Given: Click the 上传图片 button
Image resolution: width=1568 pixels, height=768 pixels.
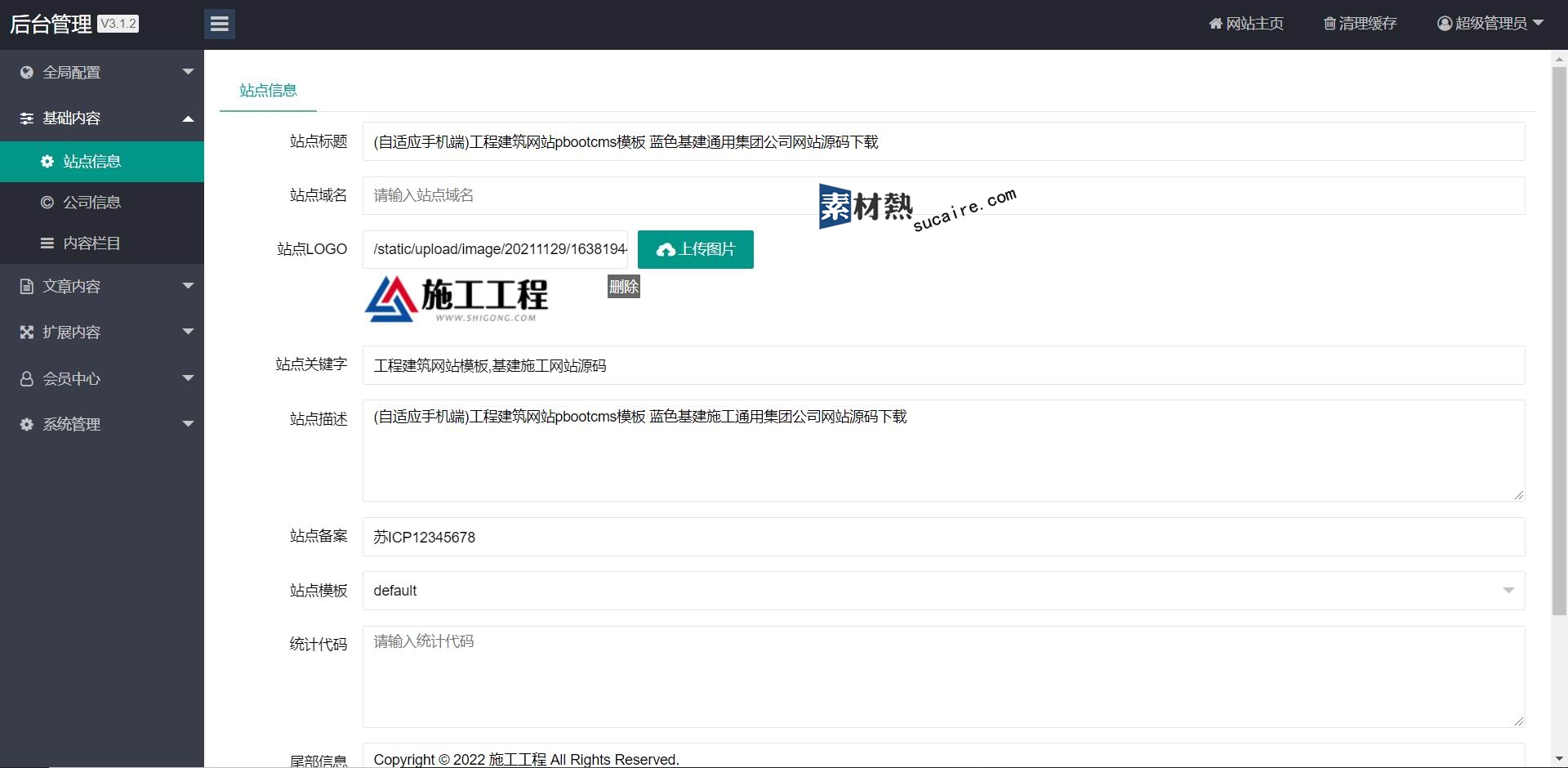Looking at the screenshot, I should click(696, 249).
